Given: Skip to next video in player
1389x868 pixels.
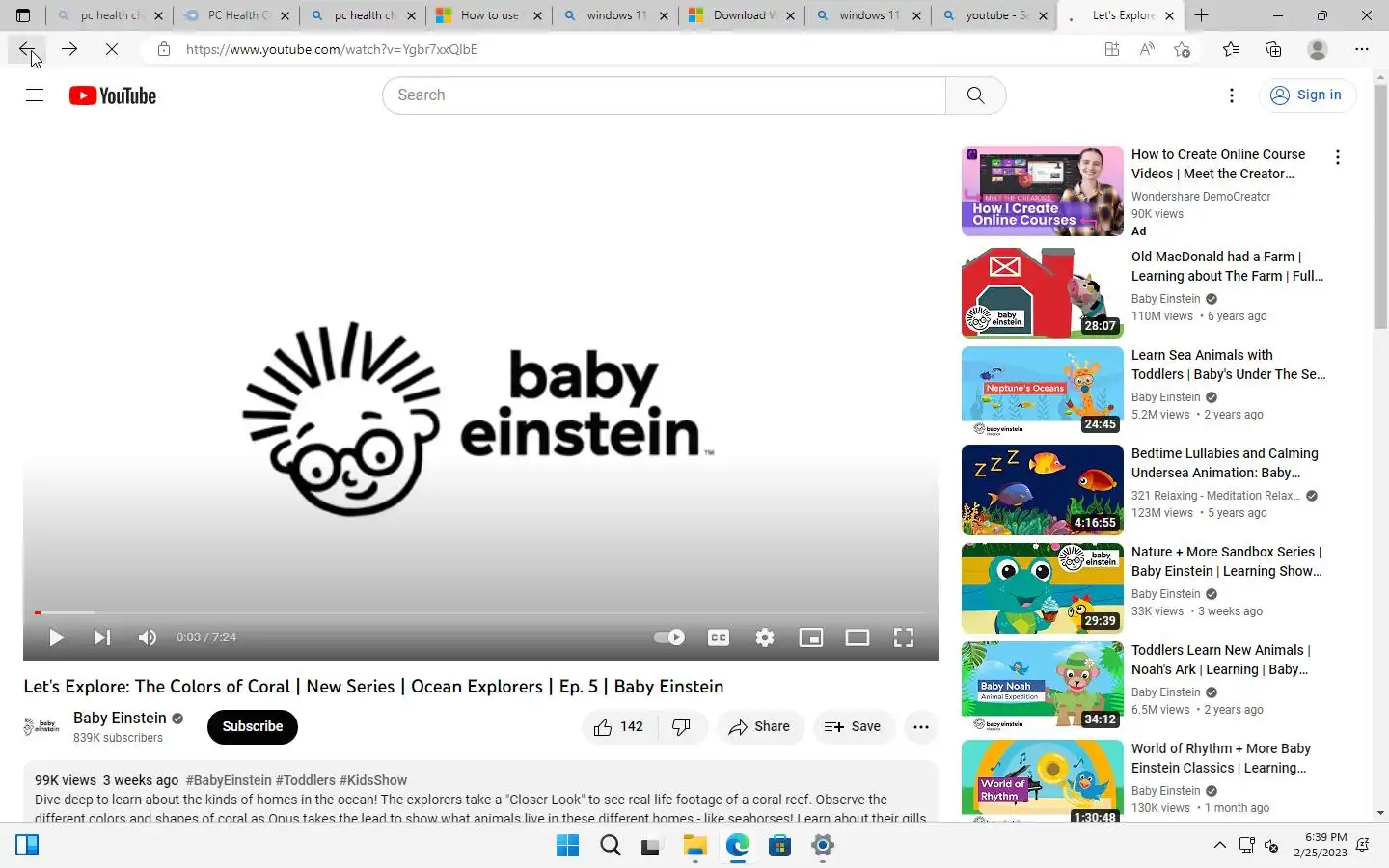Looking at the screenshot, I should pos(101,637).
